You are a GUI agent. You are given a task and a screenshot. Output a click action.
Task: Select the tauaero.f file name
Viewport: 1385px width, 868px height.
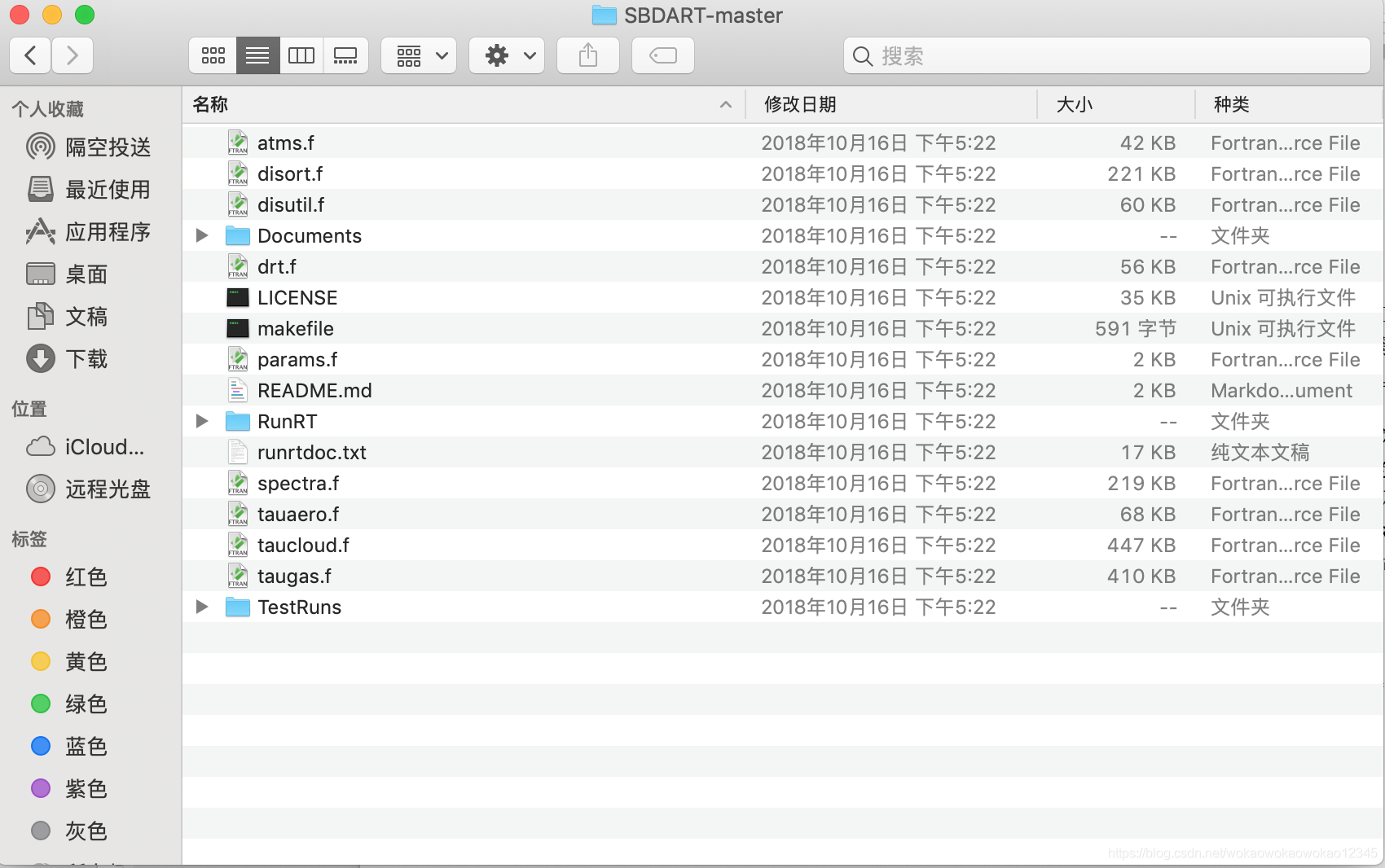(298, 515)
